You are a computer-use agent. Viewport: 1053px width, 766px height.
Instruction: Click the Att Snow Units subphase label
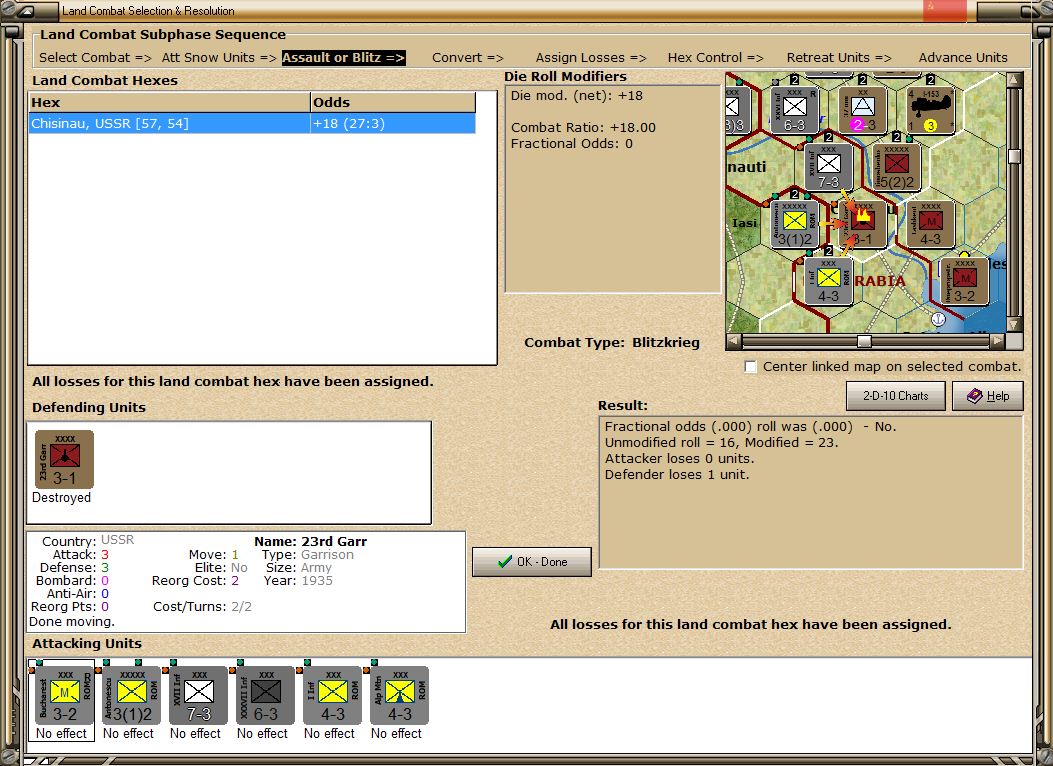pyautogui.click(x=219, y=58)
